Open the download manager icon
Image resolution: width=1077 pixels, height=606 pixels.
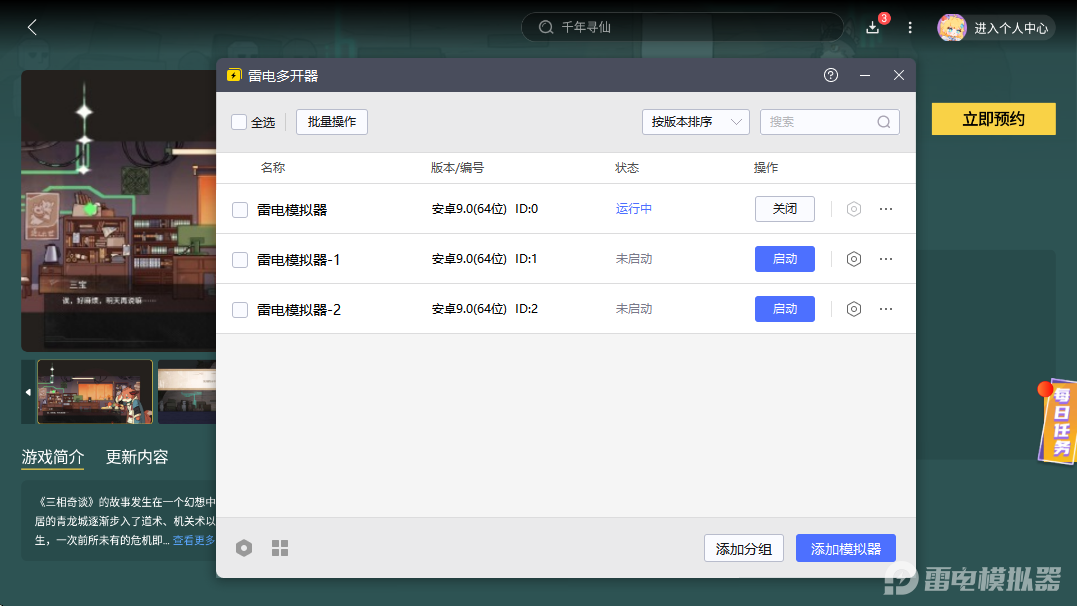(x=873, y=28)
